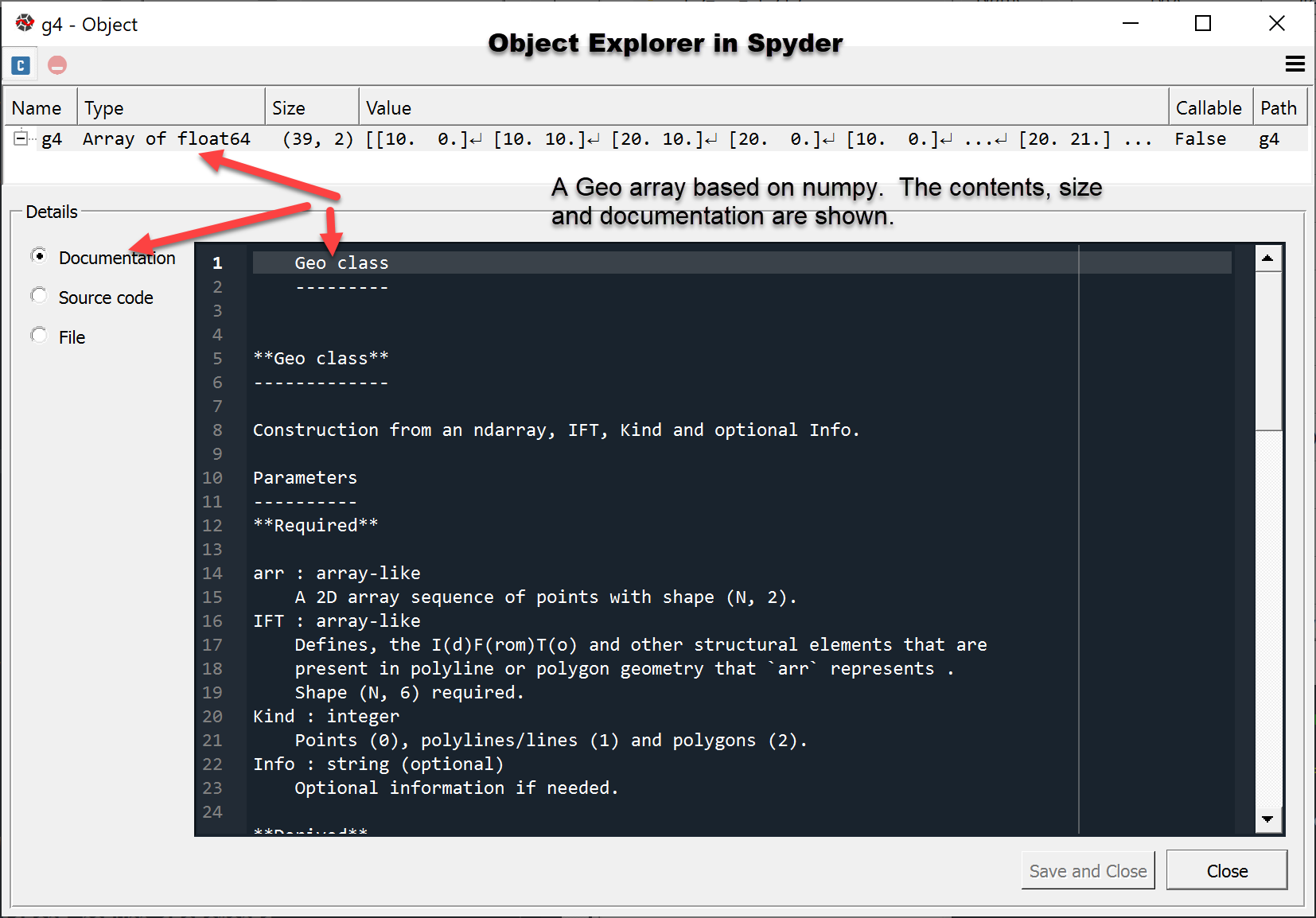
Task: Select the File radio button
Action: click(x=38, y=335)
